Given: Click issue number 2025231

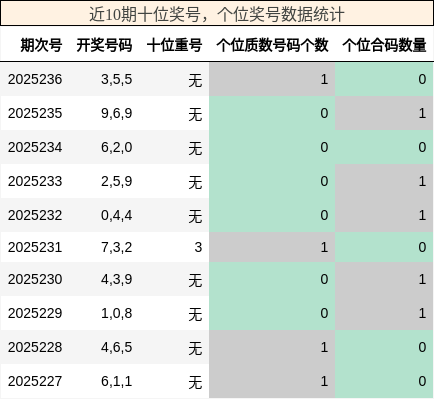Looking at the screenshot, I should [x=35, y=247].
